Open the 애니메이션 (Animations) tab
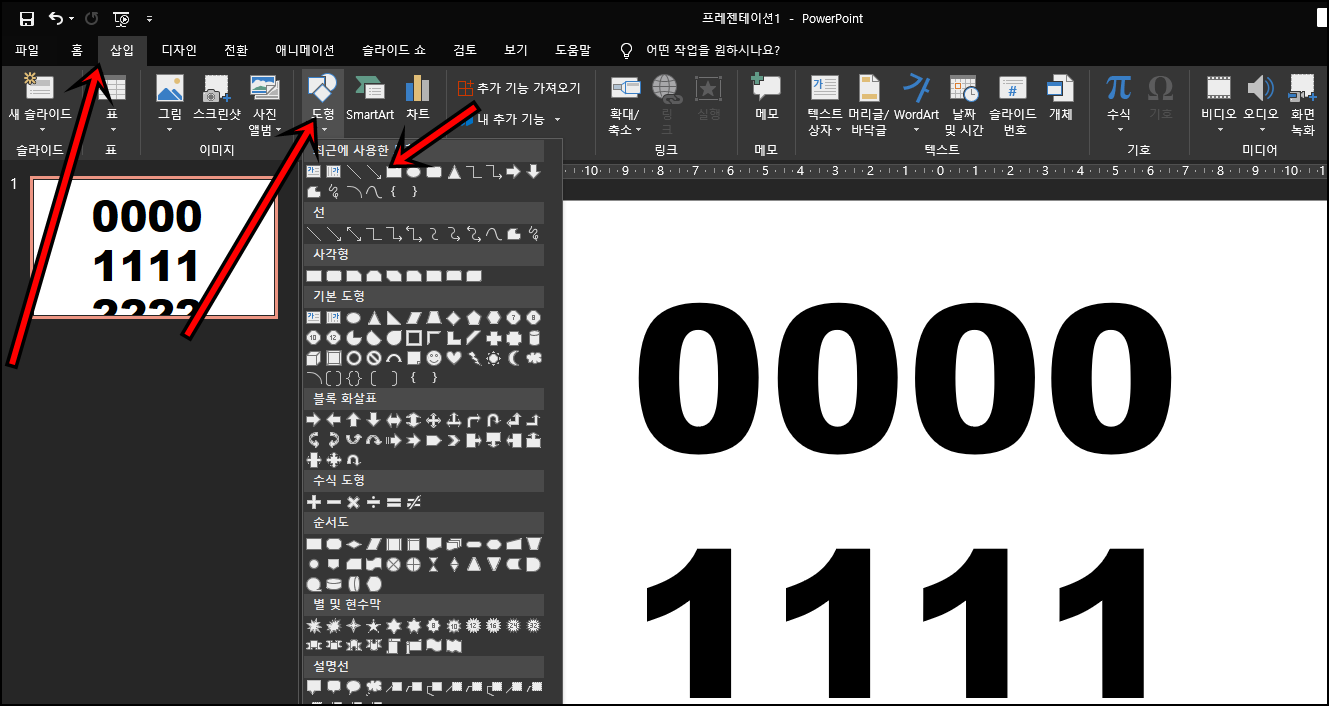 [x=305, y=50]
